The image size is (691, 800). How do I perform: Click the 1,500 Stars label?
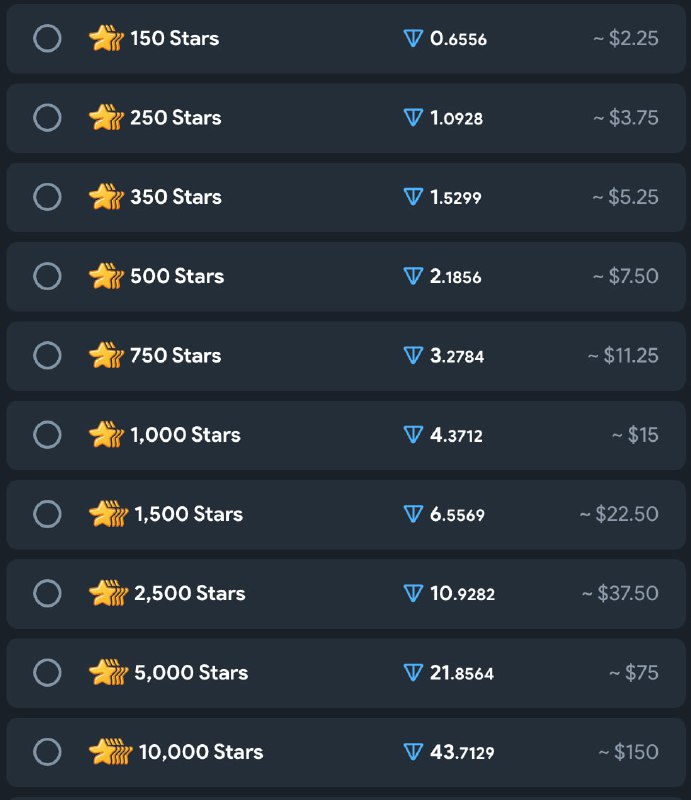click(x=189, y=514)
